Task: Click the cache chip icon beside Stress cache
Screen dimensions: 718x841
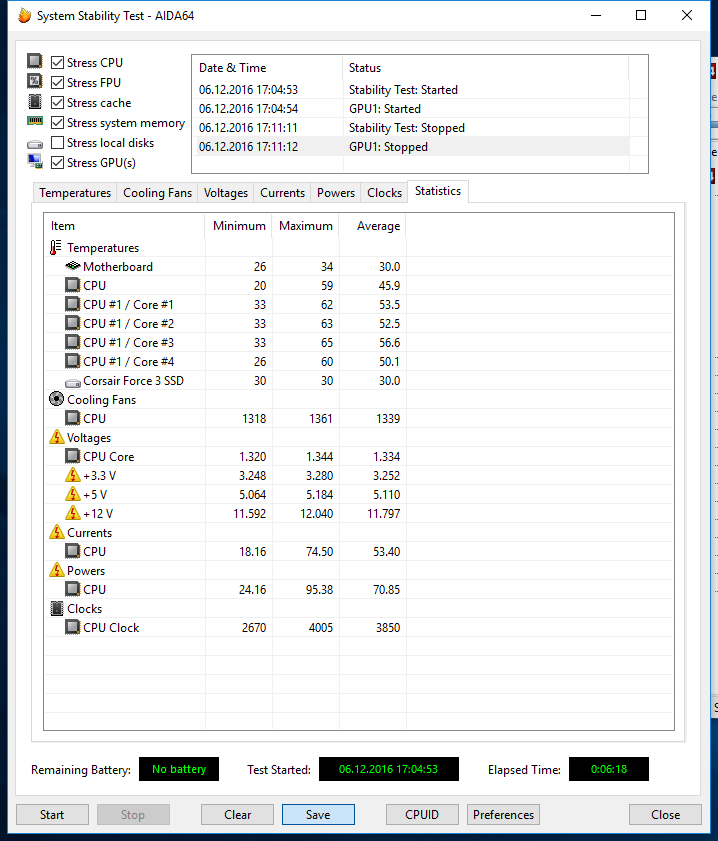Action: [x=35, y=101]
